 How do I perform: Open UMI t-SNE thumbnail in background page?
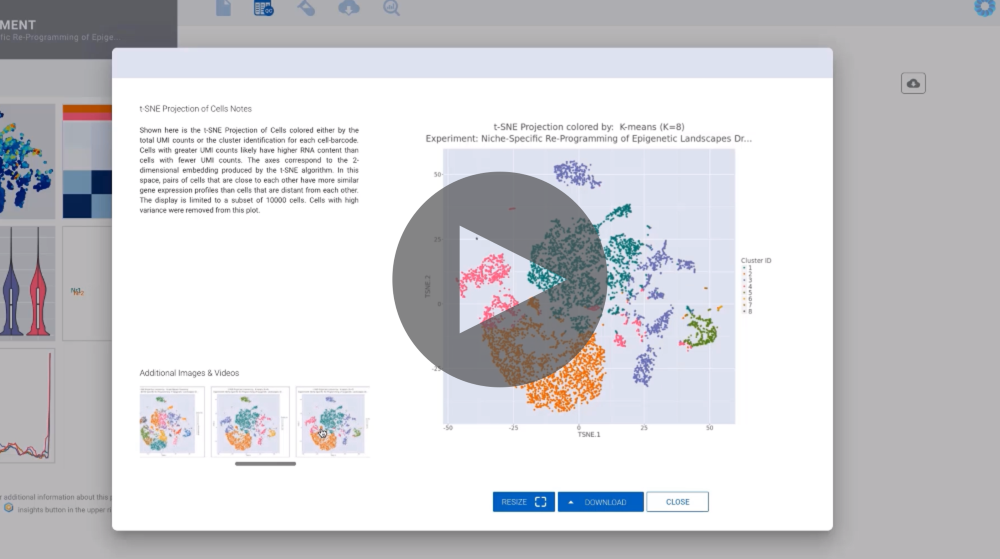point(27,162)
